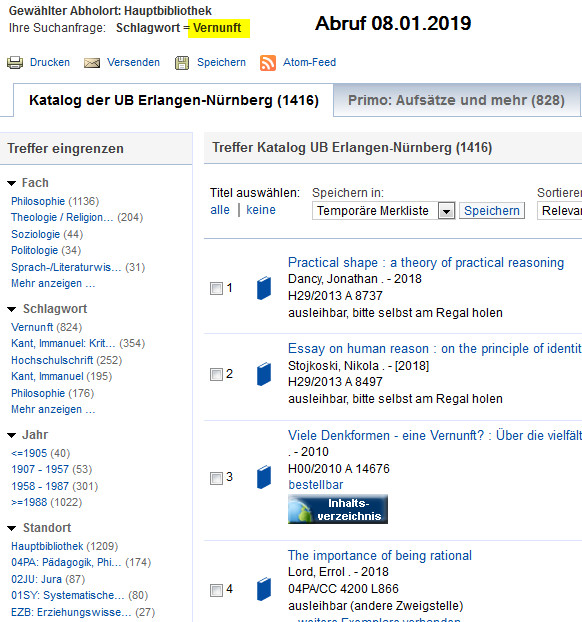The width and height of the screenshot is (582, 622).
Task: Select the Katalog der UB Erlangen-Nürnberg tab
Action: 174,100
